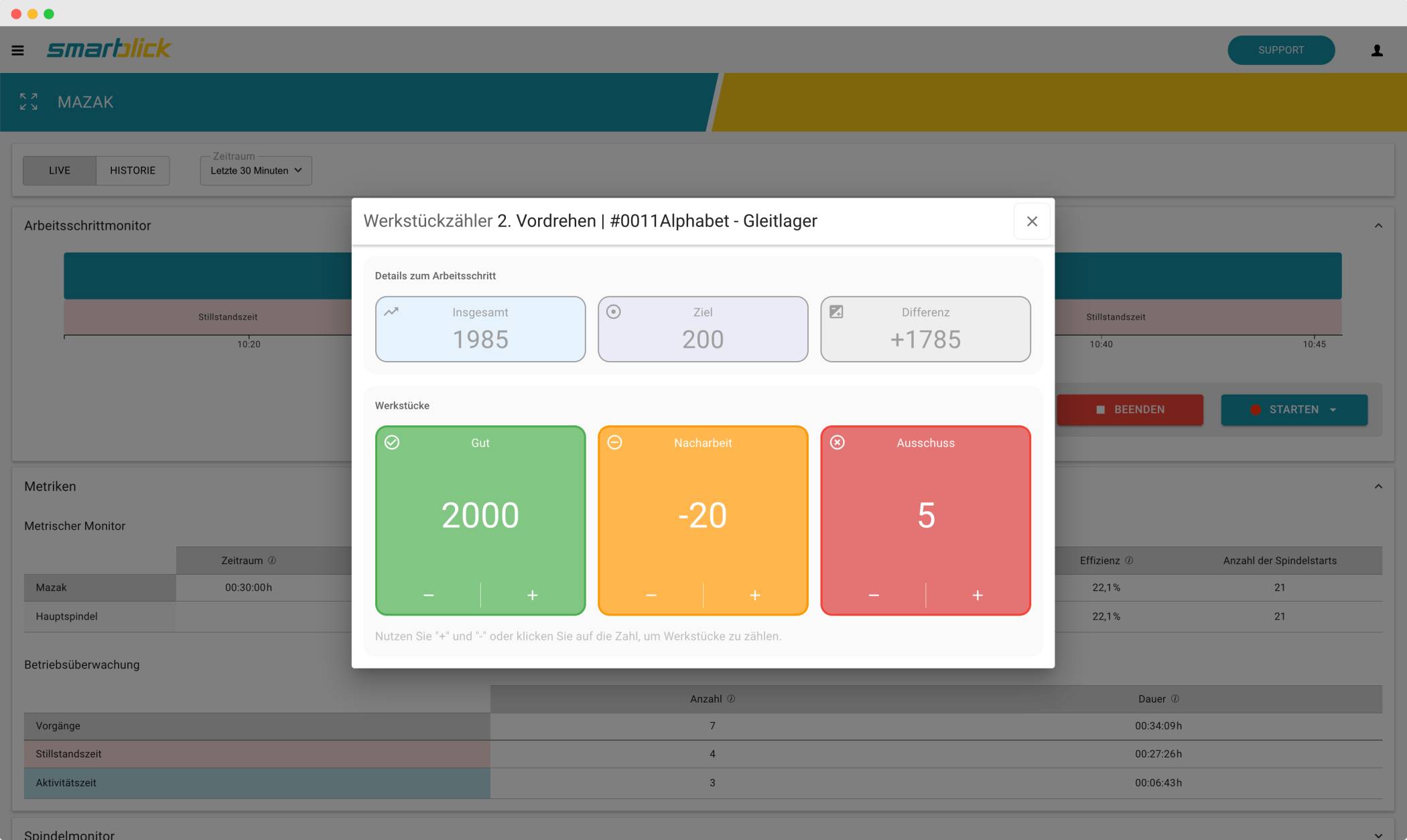Decrease the Nacharbeit count with minus

click(x=651, y=595)
